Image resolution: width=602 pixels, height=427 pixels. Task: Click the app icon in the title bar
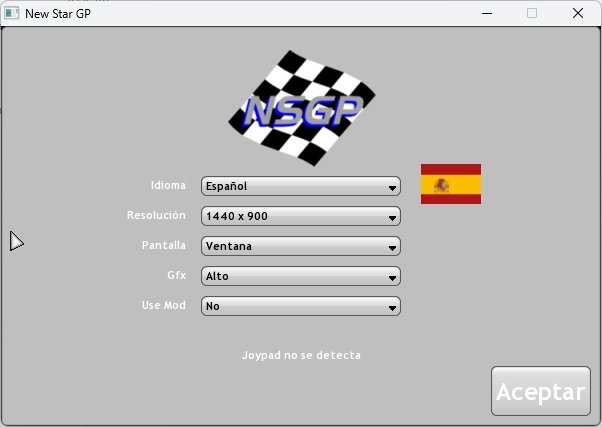(12, 13)
